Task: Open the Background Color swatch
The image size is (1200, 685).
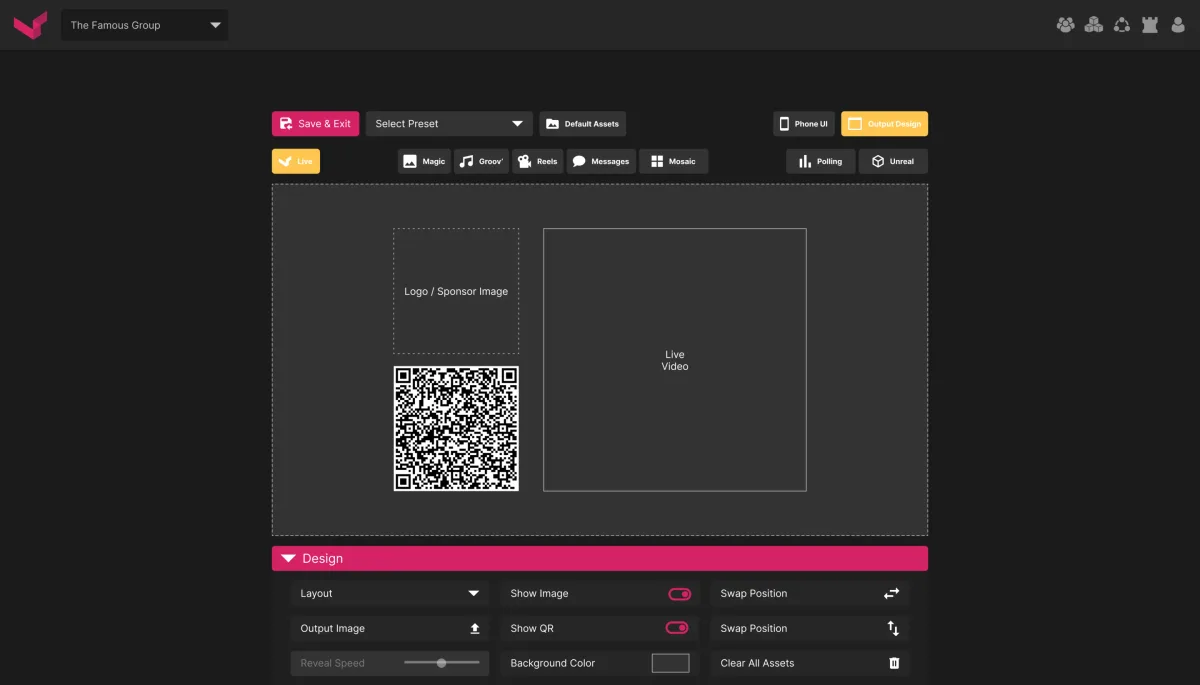Action: (670, 663)
